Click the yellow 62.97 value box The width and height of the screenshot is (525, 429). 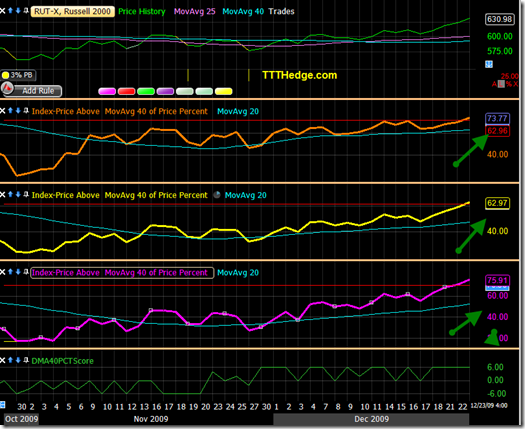(498, 203)
